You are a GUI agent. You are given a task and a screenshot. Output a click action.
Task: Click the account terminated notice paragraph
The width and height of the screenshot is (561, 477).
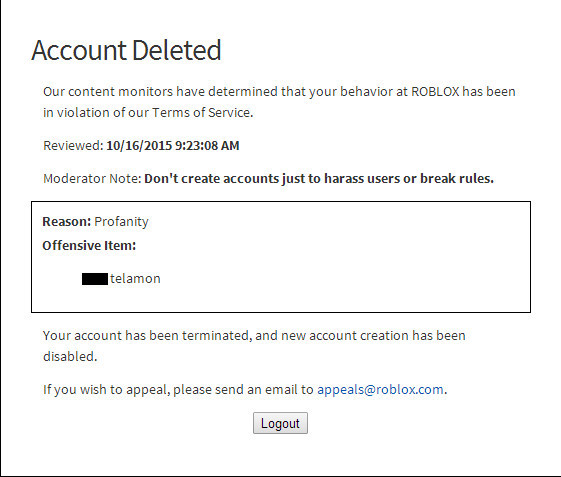(x=254, y=346)
